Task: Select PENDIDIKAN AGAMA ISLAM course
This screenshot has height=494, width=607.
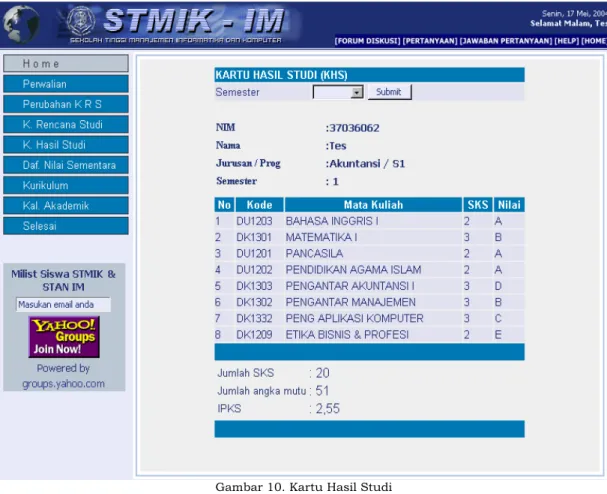Action: [x=353, y=270]
